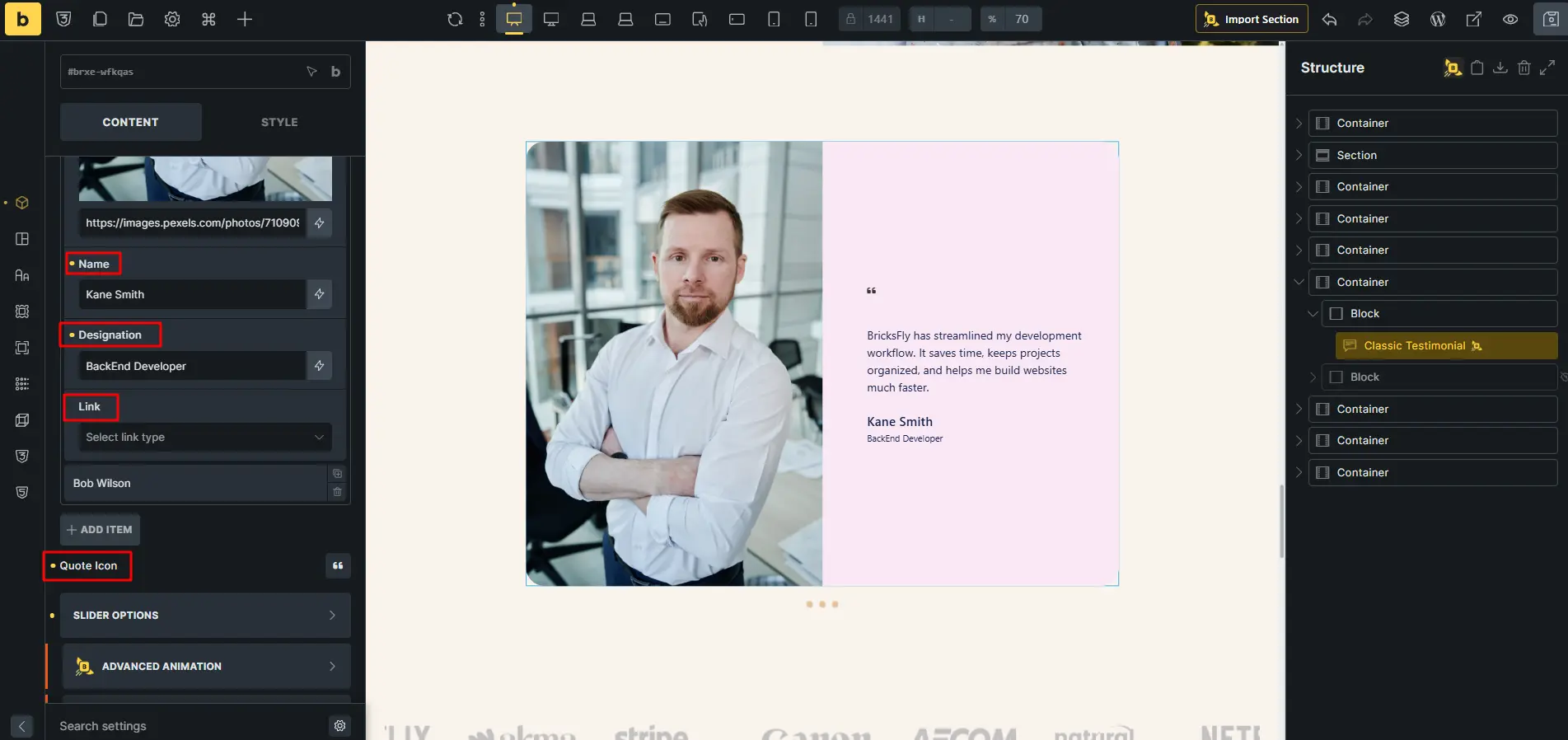
Task: Open the layers stack icon
Action: coord(1402,19)
